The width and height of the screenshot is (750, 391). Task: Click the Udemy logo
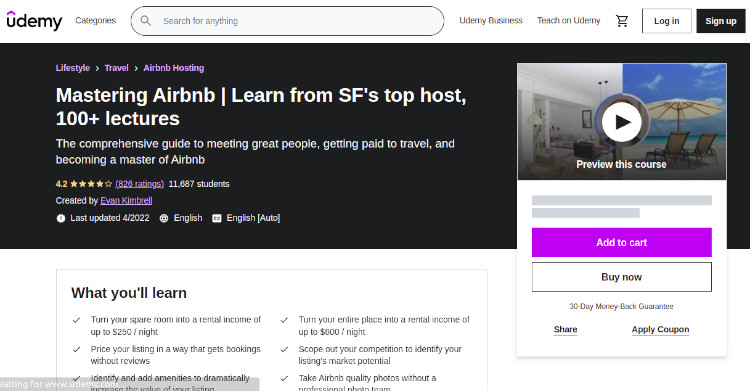(34, 21)
